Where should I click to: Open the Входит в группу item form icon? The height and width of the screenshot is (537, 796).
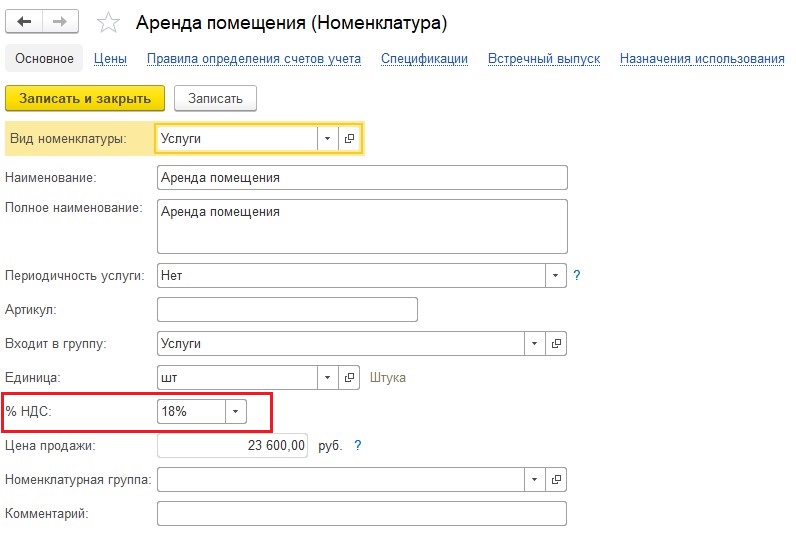(556, 344)
